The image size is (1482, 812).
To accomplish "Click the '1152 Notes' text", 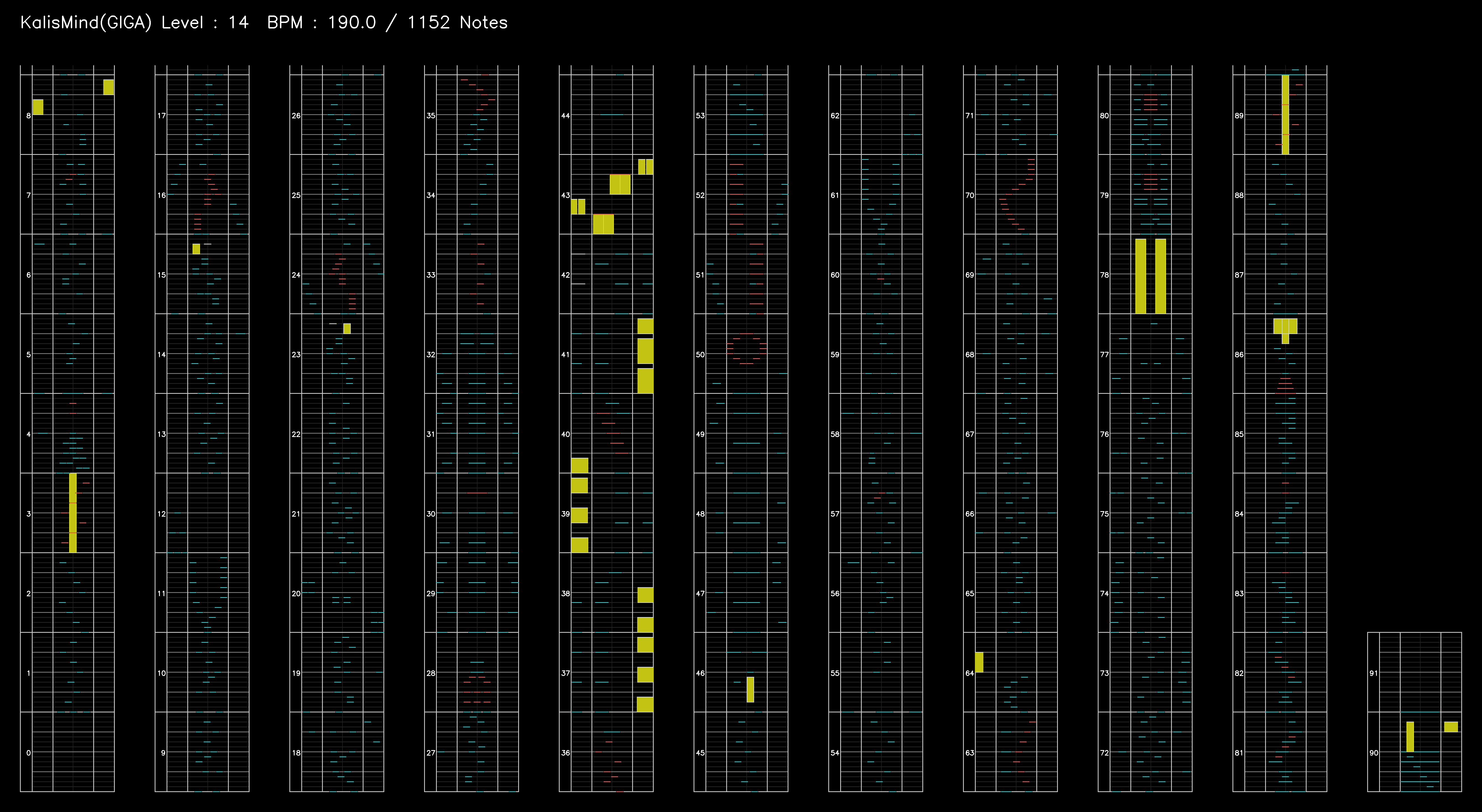I will 457,23.
